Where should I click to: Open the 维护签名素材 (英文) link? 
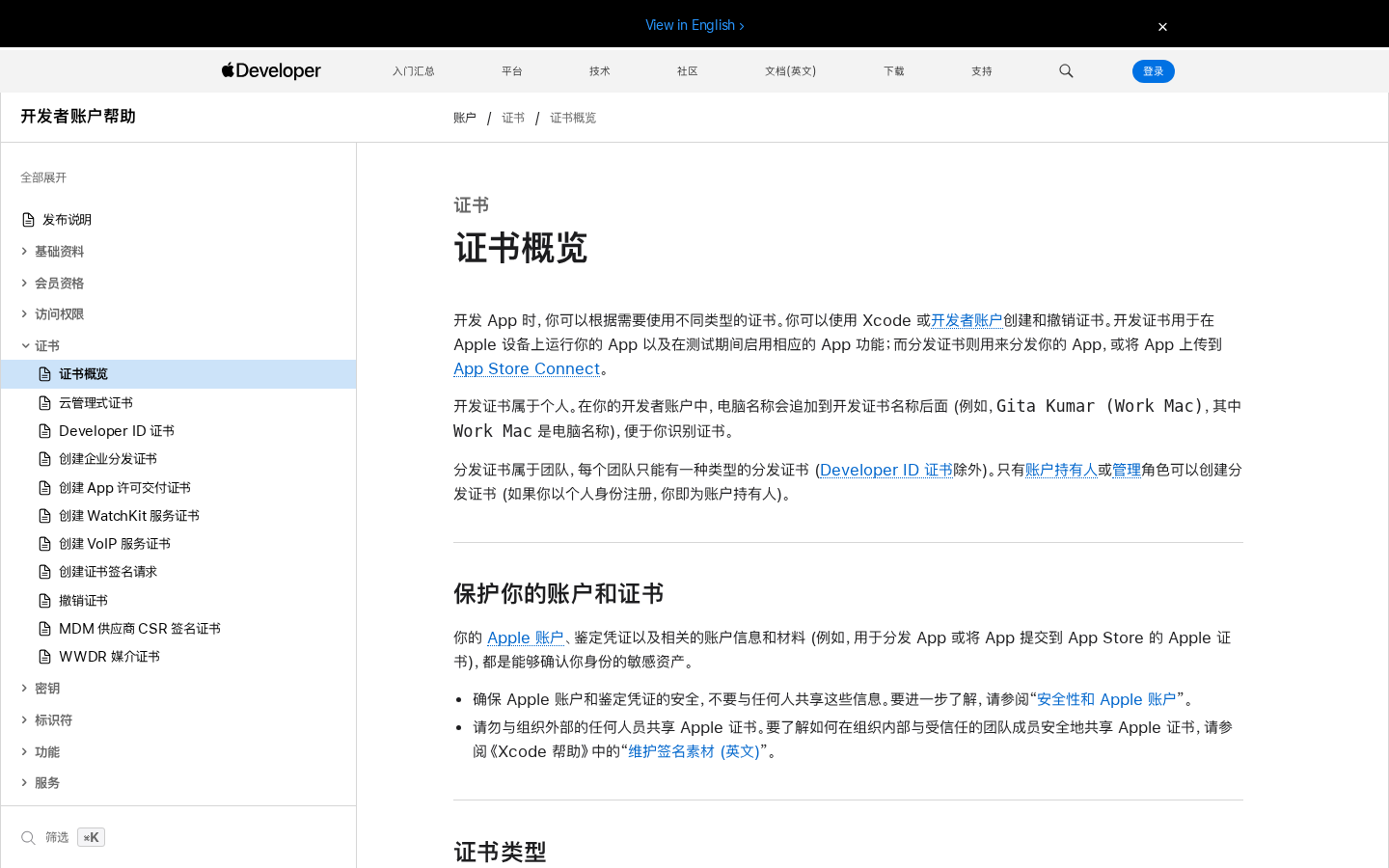(x=694, y=751)
